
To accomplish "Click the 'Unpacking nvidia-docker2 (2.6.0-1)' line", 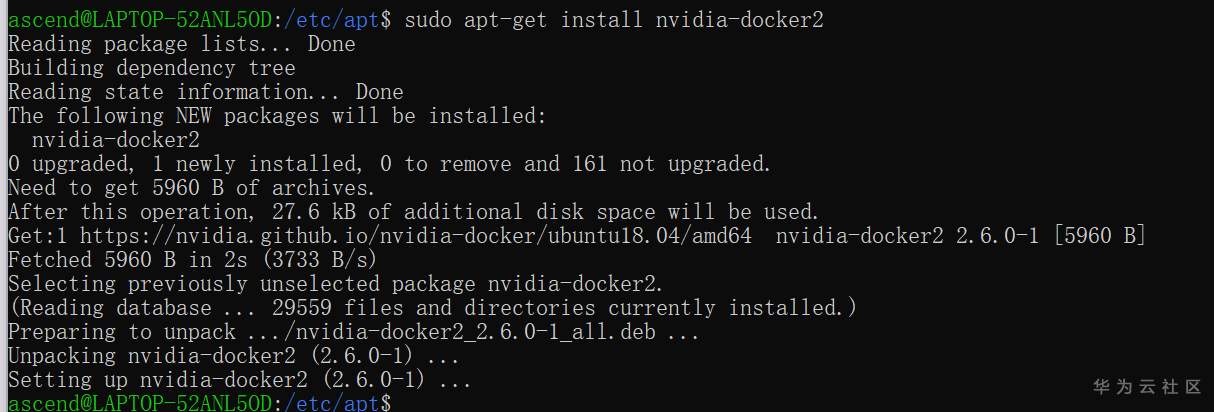I will (x=234, y=356).
